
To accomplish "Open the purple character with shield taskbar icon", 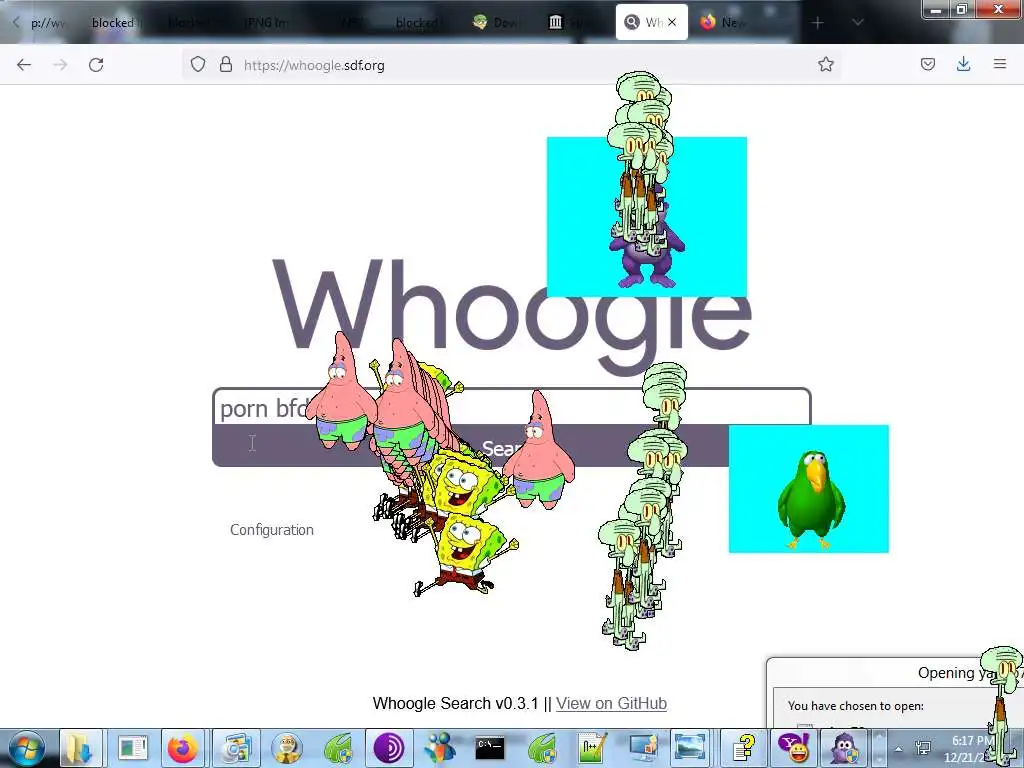I will (844, 748).
